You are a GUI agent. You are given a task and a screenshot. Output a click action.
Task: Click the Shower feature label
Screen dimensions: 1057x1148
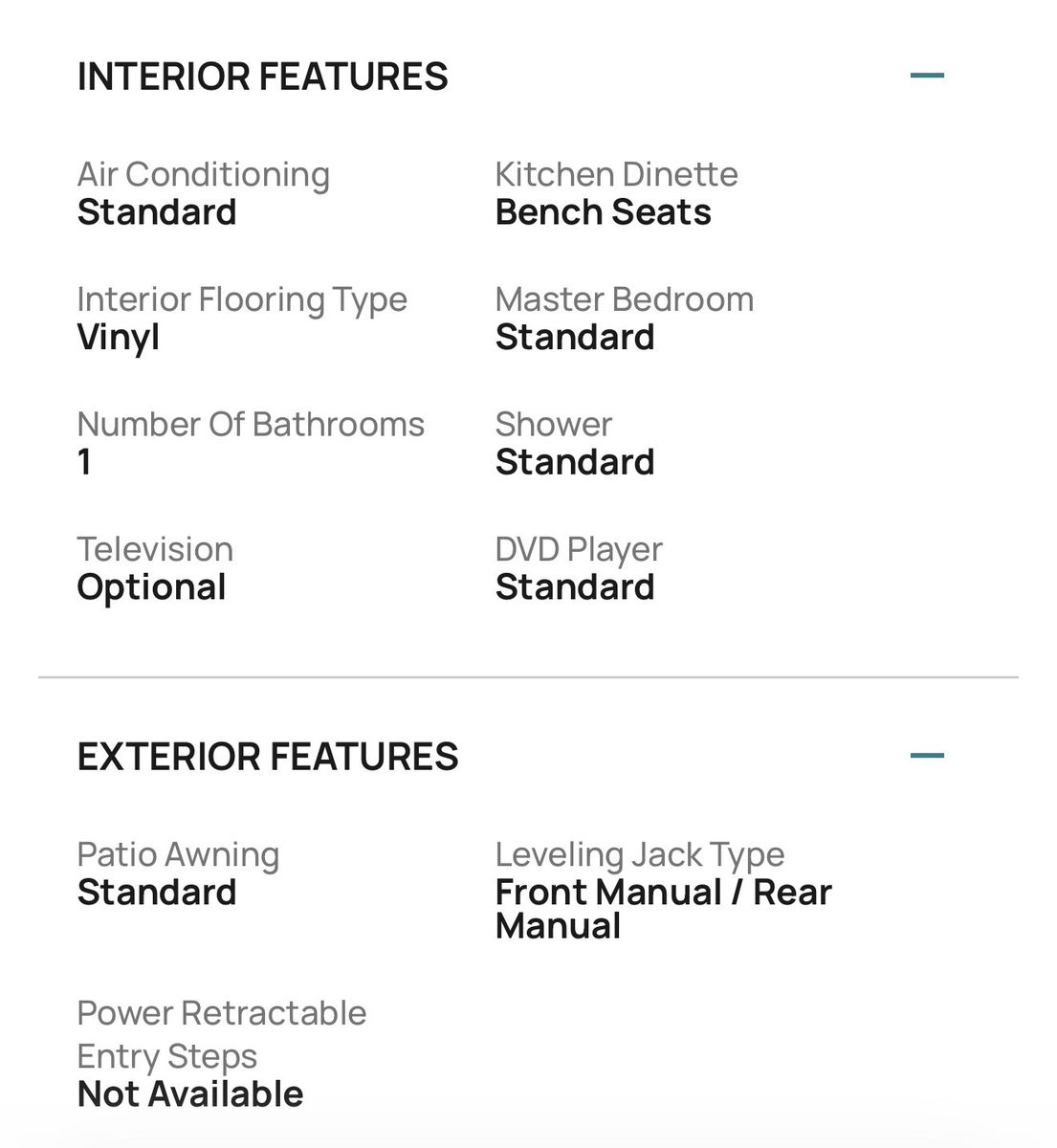click(x=553, y=424)
